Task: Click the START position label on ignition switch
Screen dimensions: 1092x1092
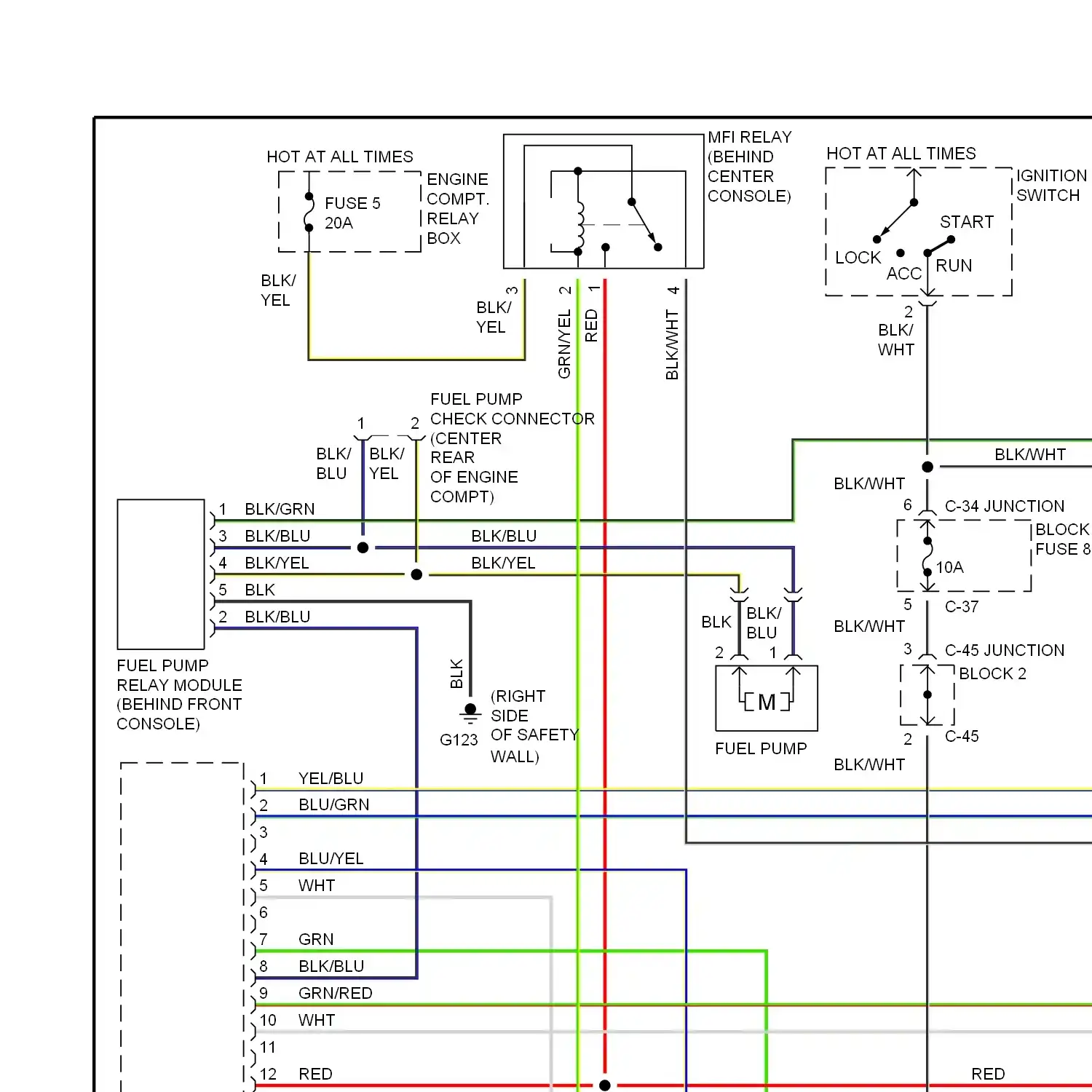Action: [x=967, y=222]
